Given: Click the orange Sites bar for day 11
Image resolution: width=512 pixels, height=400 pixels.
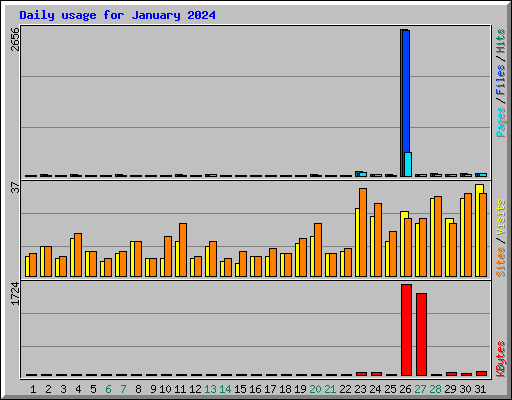Looking at the screenshot, I should (183, 250).
